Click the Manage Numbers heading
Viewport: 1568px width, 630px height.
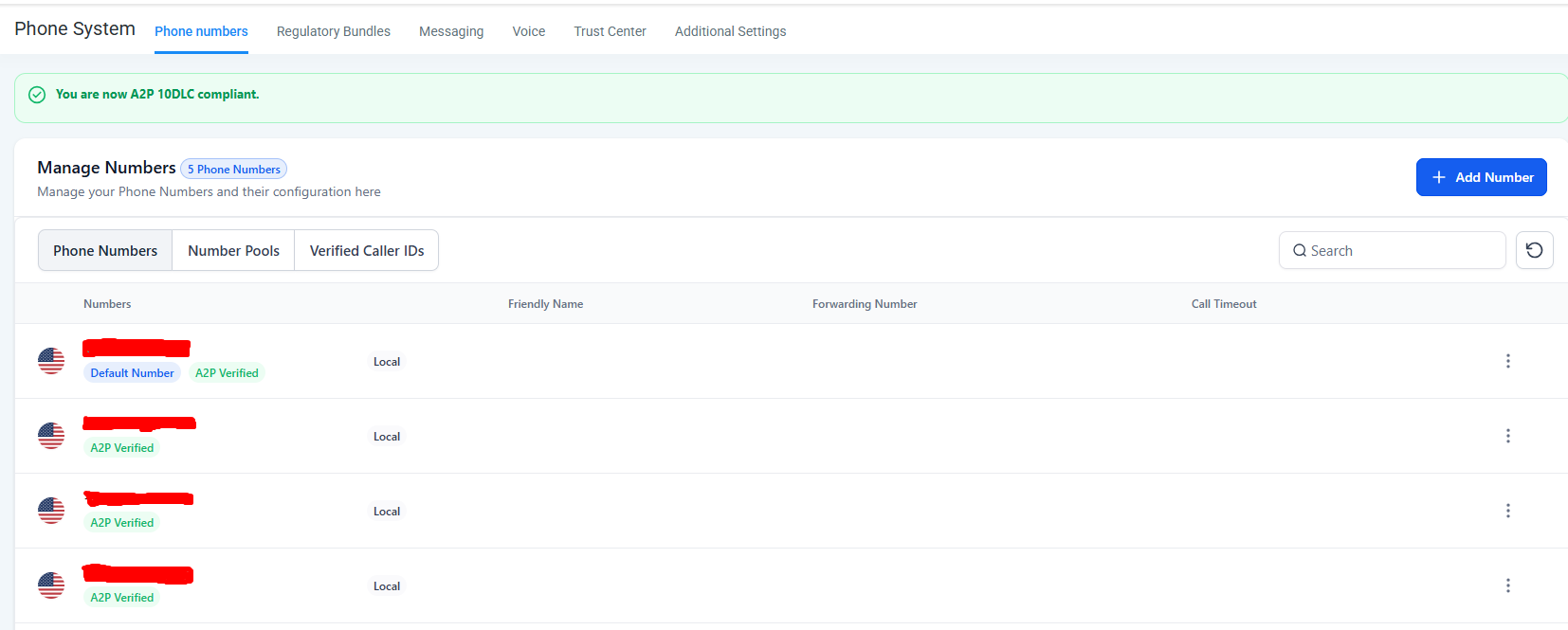coord(106,168)
